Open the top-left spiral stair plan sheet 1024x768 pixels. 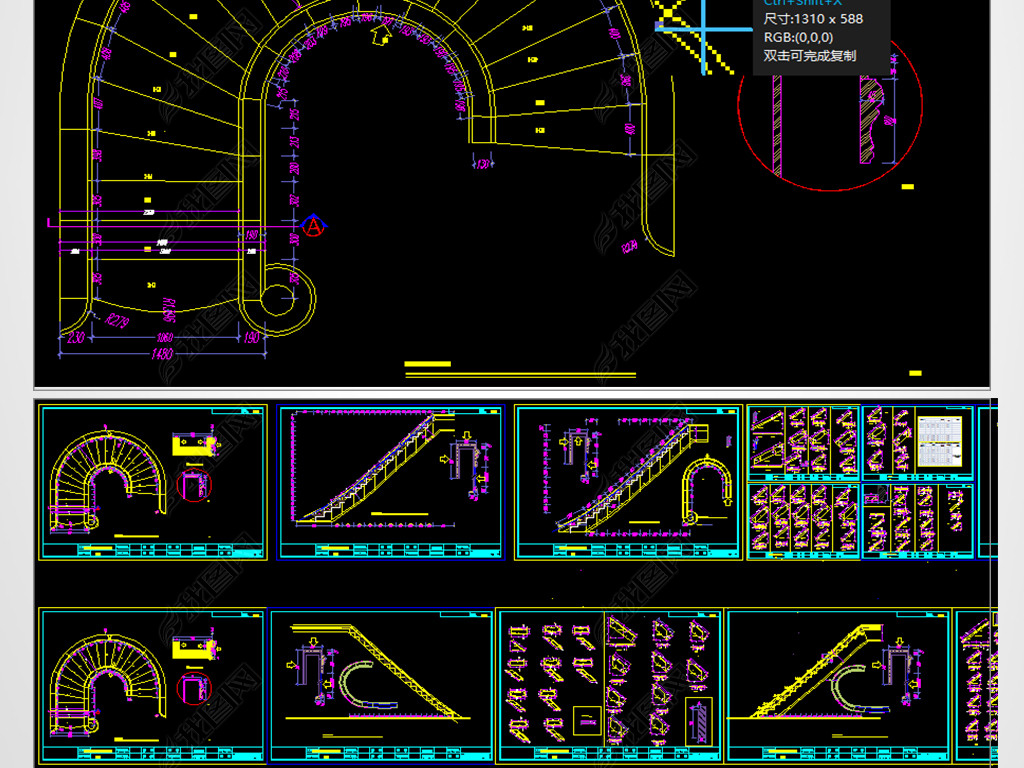tap(153, 482)
